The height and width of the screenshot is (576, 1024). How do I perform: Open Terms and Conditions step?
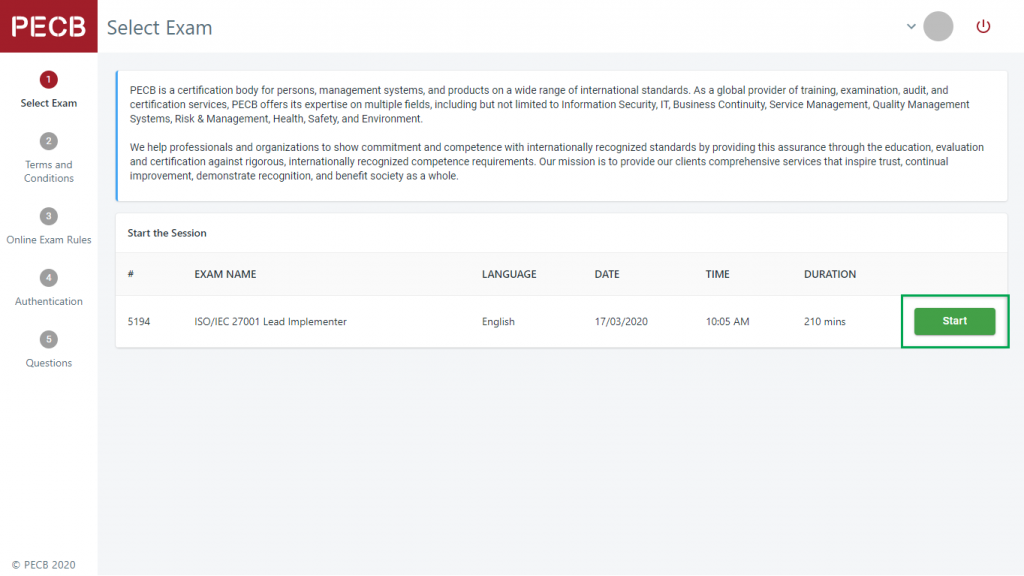click(x=48, y=171)
